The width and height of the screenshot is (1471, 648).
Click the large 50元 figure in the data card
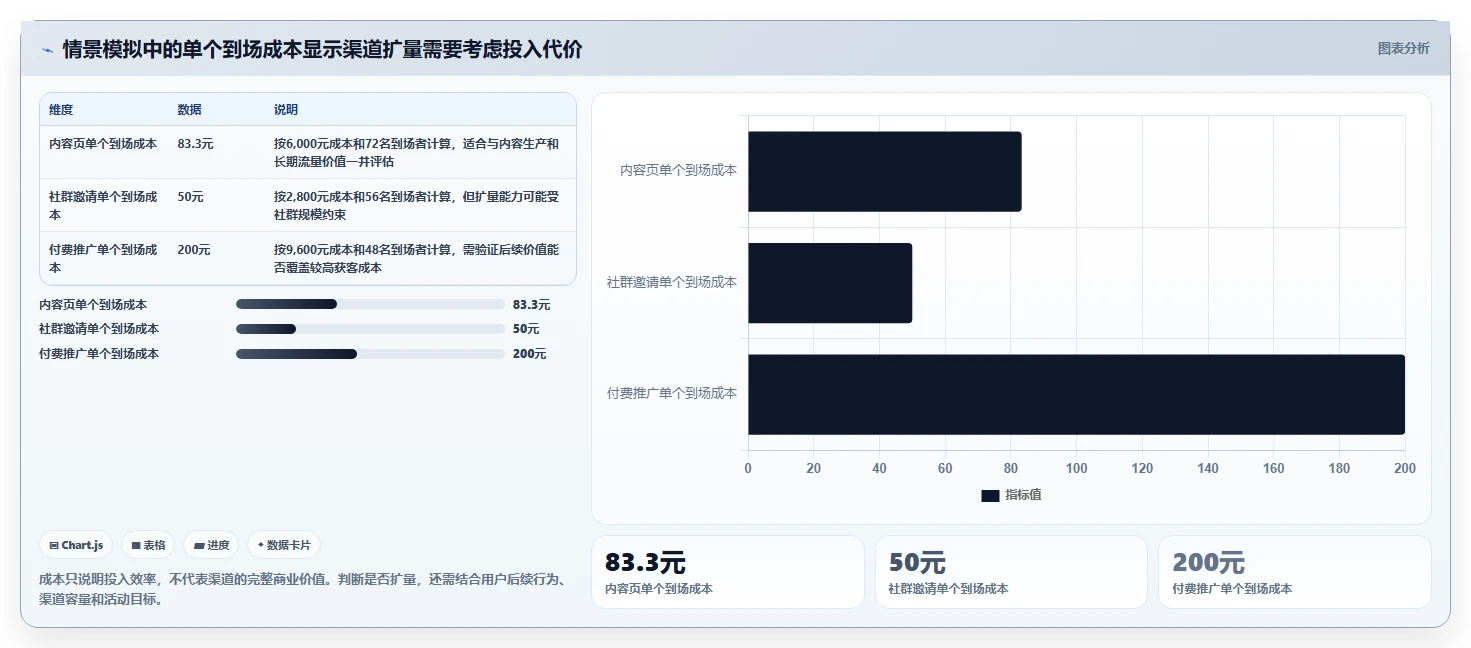(917, 563)
